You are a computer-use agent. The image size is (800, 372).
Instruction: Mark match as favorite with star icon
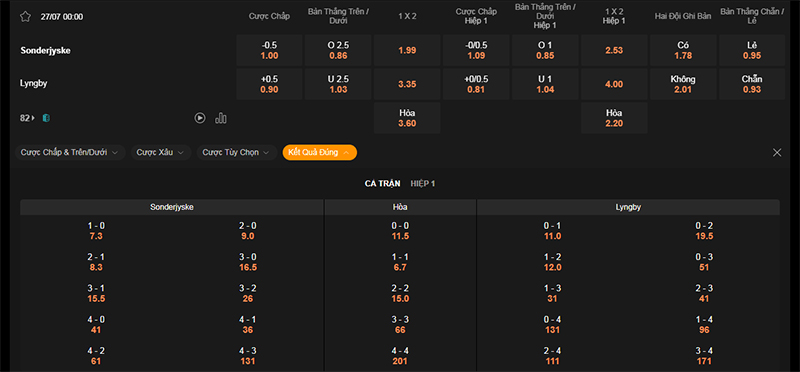(x=26, y=16)
